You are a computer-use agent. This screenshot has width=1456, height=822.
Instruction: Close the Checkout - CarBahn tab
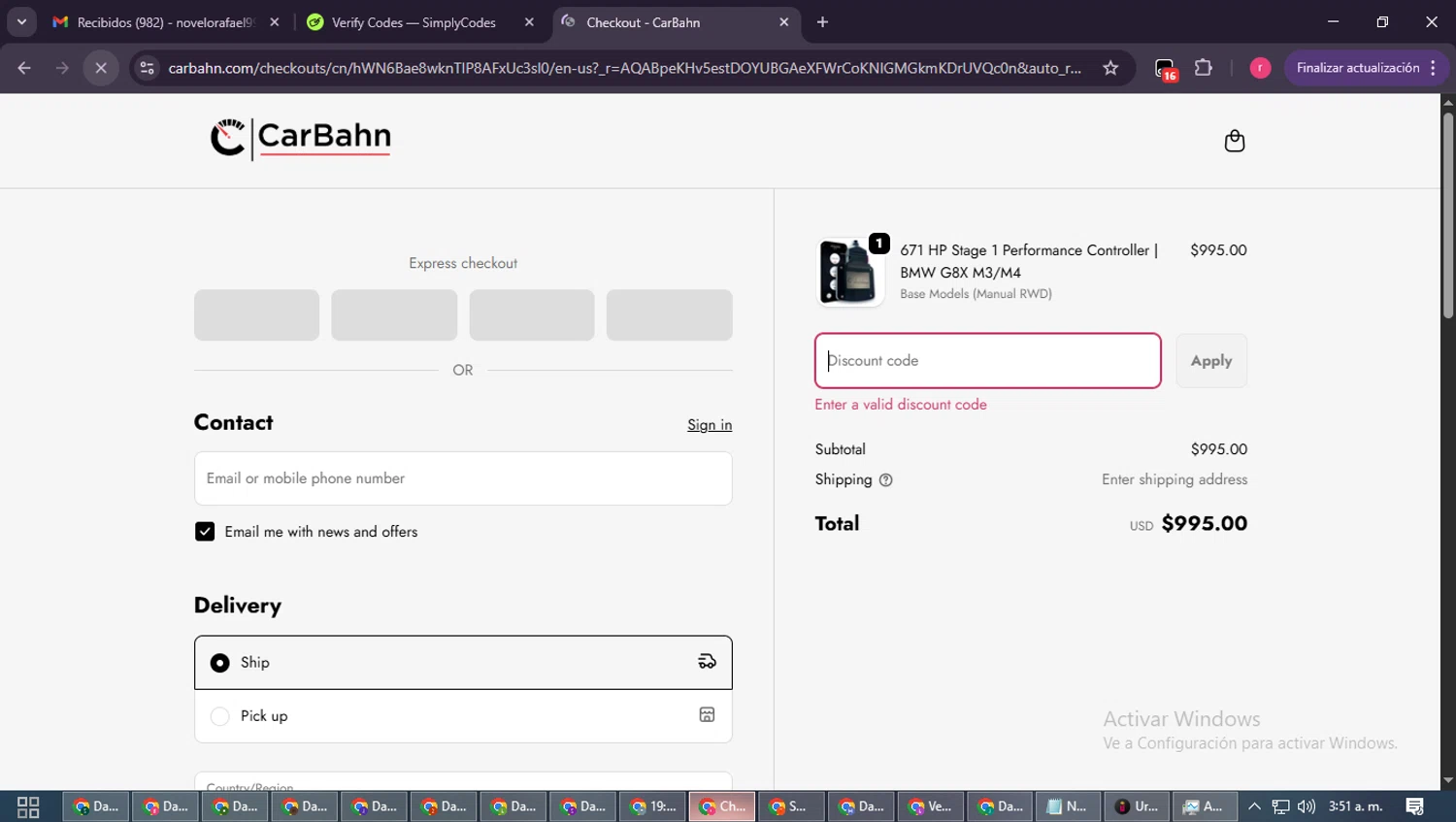pyautogui.click(x=784, y=22)
